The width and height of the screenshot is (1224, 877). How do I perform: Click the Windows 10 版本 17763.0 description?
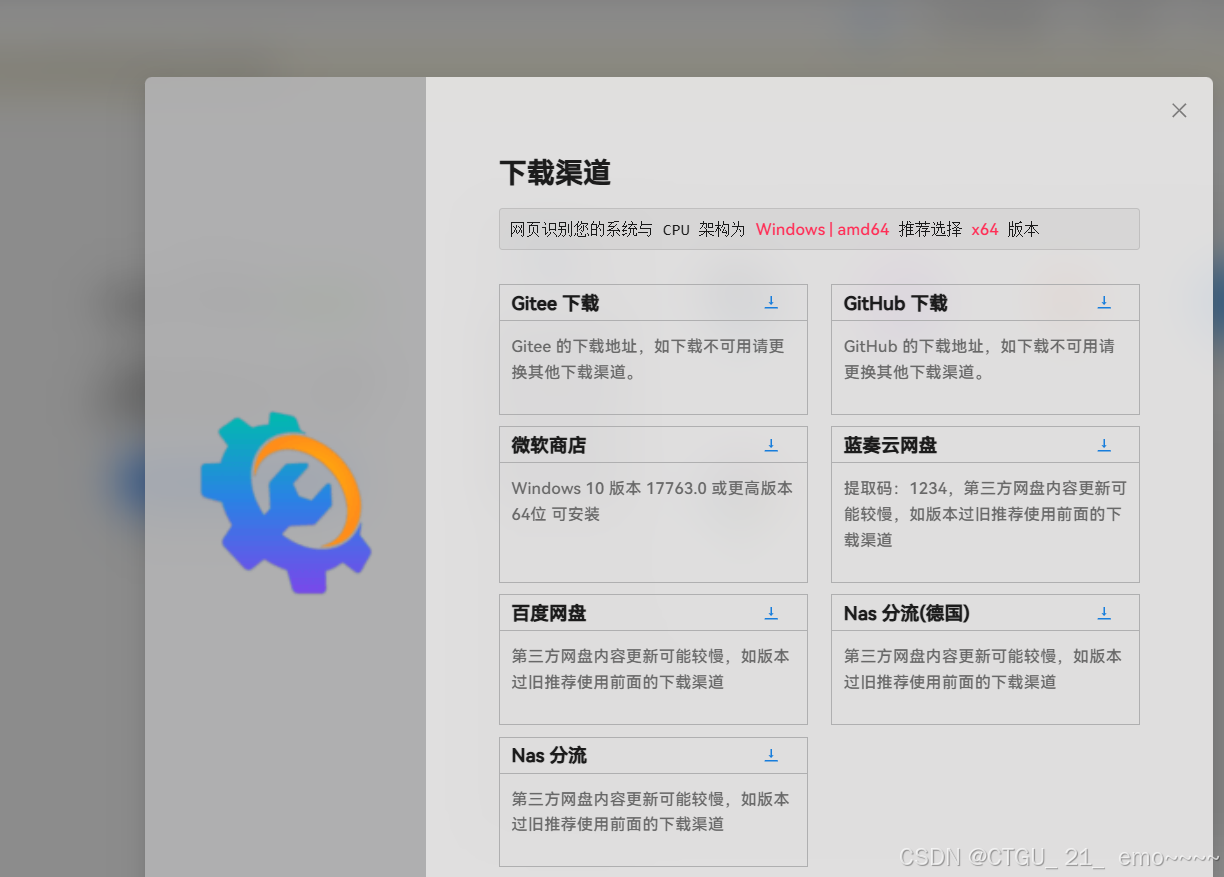pos(652,501)
